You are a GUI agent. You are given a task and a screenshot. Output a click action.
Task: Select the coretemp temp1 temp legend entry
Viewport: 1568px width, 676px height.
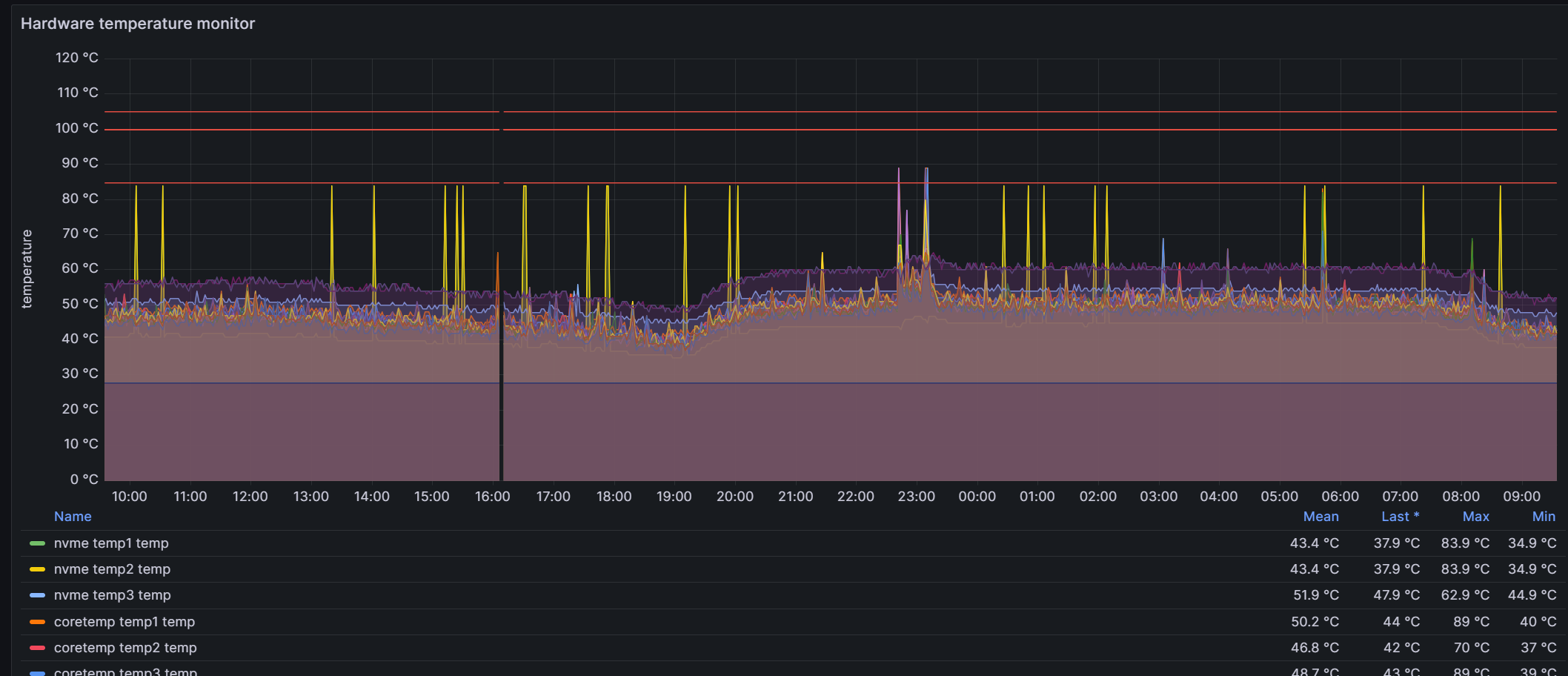click(124, 622)
